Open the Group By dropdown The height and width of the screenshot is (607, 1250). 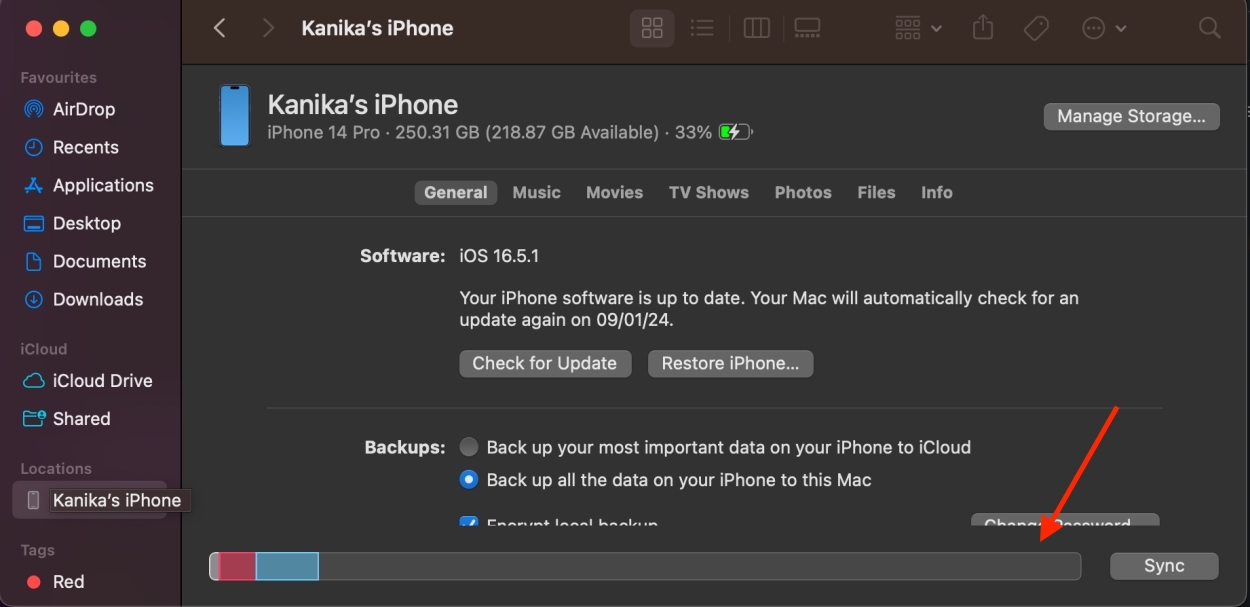pyautogui.click(x=914, y=28)
